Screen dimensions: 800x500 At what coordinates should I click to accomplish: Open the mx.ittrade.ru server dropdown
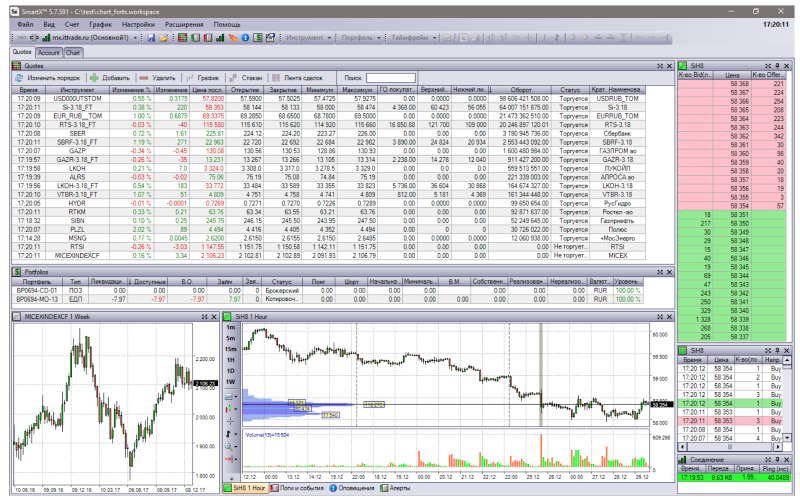pos(135,38)
